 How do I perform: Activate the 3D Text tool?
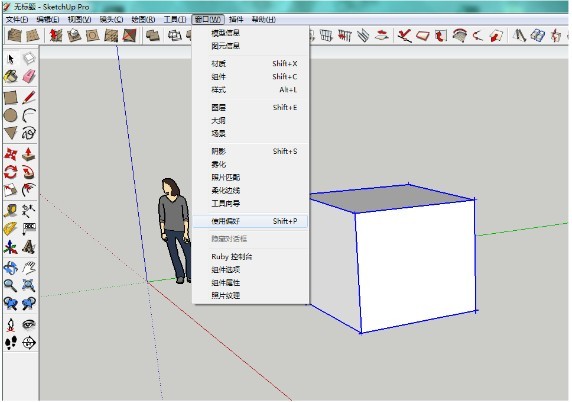[x=29, y=247]
